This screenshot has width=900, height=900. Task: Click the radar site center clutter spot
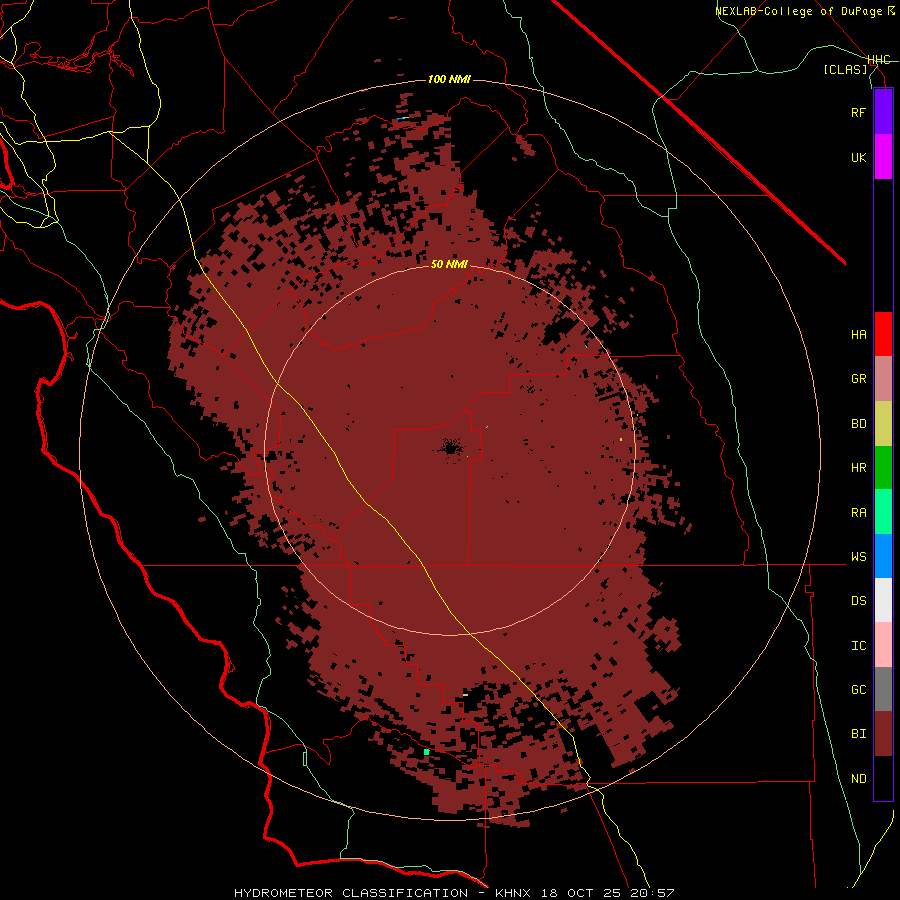[x=451, y=447]
